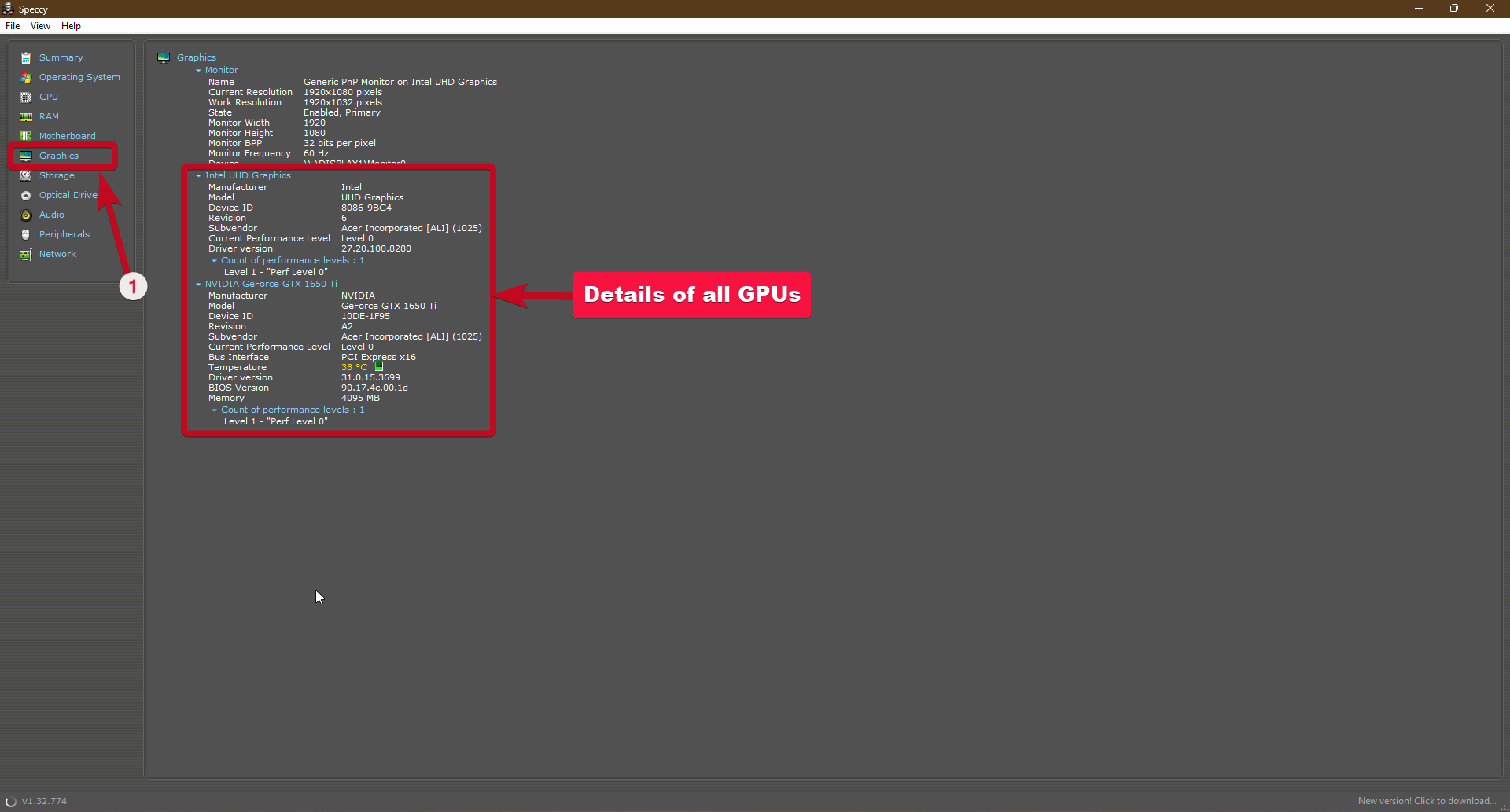Viewport: 1510px width, 812px height.
Task: Open the Motherboard sidebar icon
Action: (26, 136)
